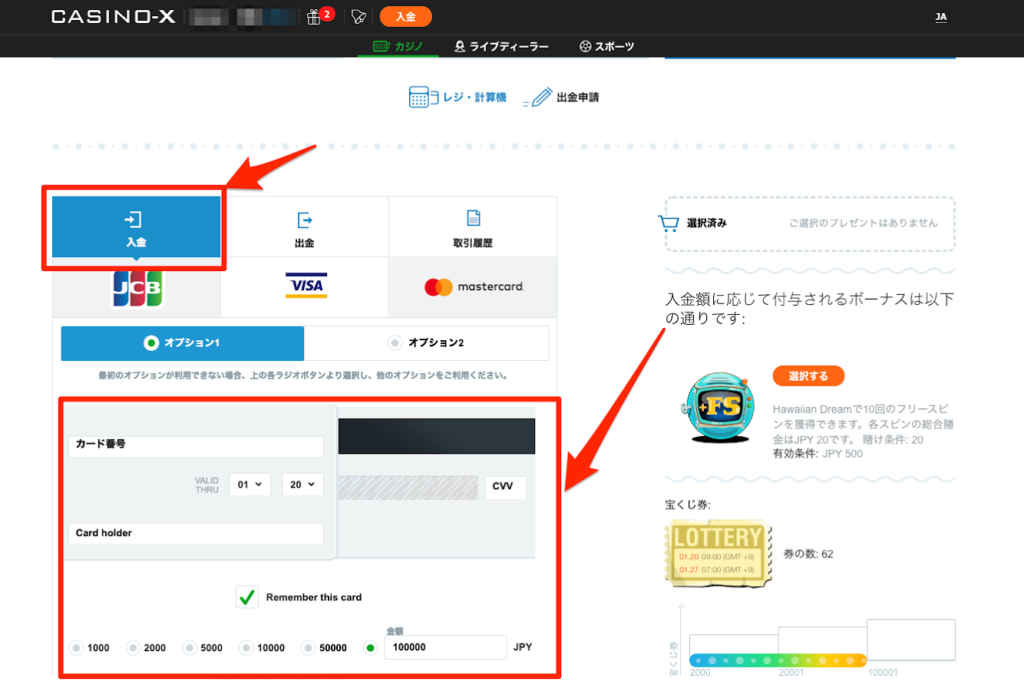
Task: Click the CVV input field
Action: tap(505, 487)
